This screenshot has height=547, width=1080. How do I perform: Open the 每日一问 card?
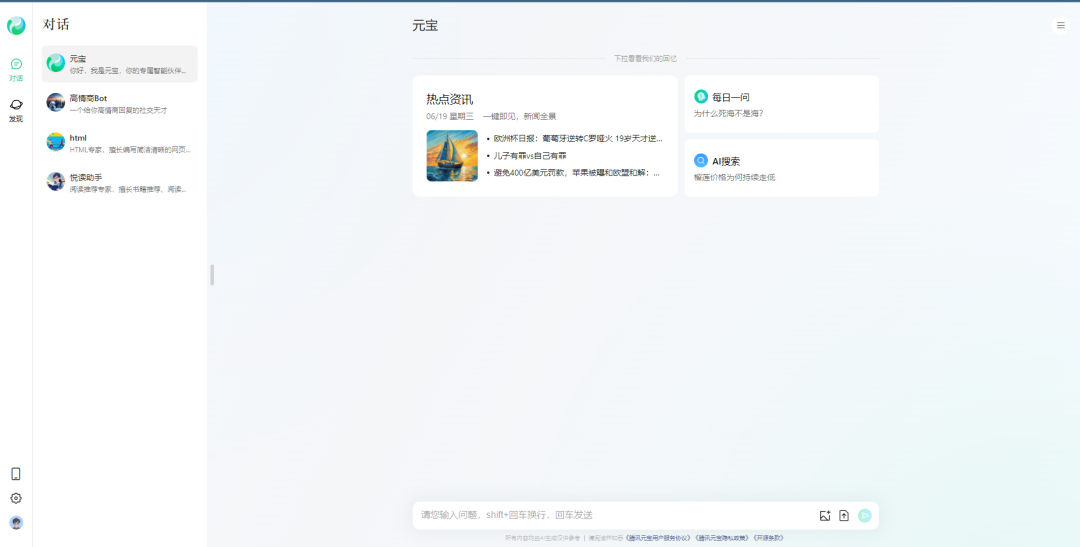(x=782, y=104)
